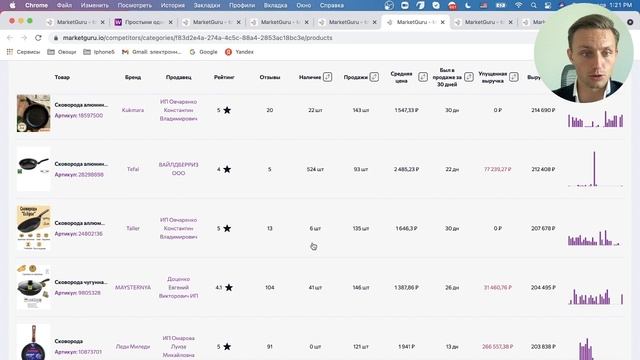Close the active MarketGuru tab

point(442,22)
